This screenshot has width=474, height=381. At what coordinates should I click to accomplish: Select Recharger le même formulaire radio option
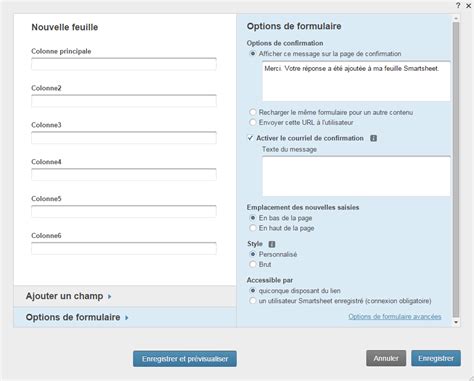click(x=253, y=112)
